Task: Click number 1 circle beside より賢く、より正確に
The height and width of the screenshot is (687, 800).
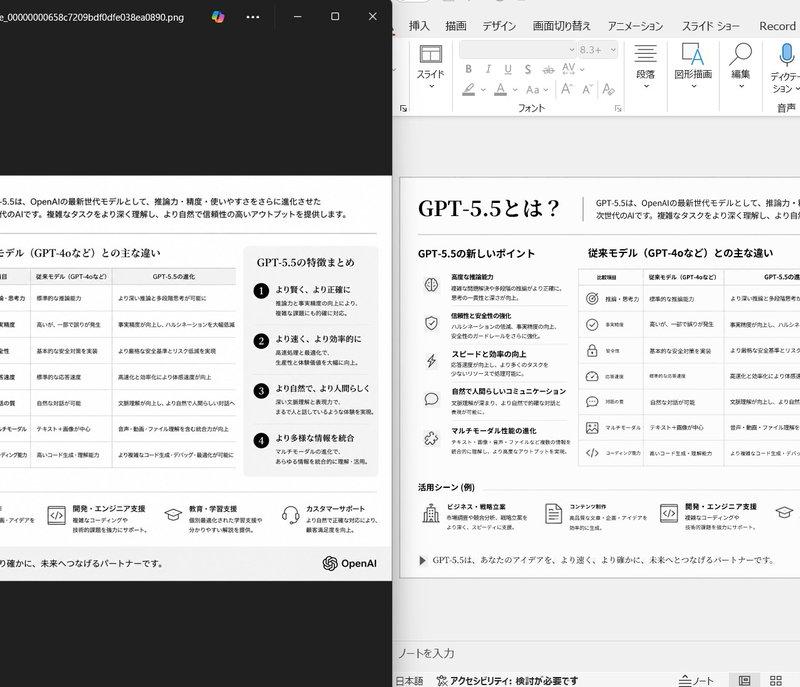Action: coord(261,291)
